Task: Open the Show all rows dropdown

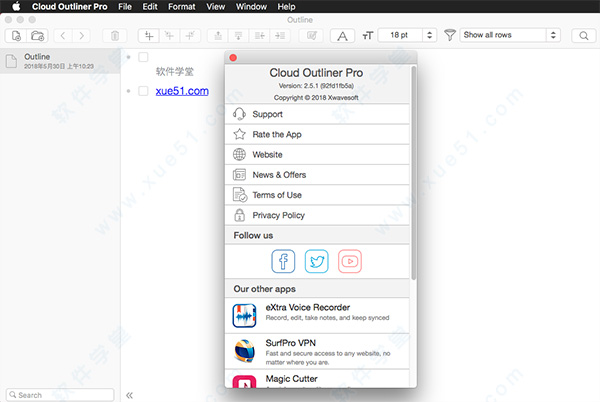Action: pyautogui.click(x=510, y=35)
